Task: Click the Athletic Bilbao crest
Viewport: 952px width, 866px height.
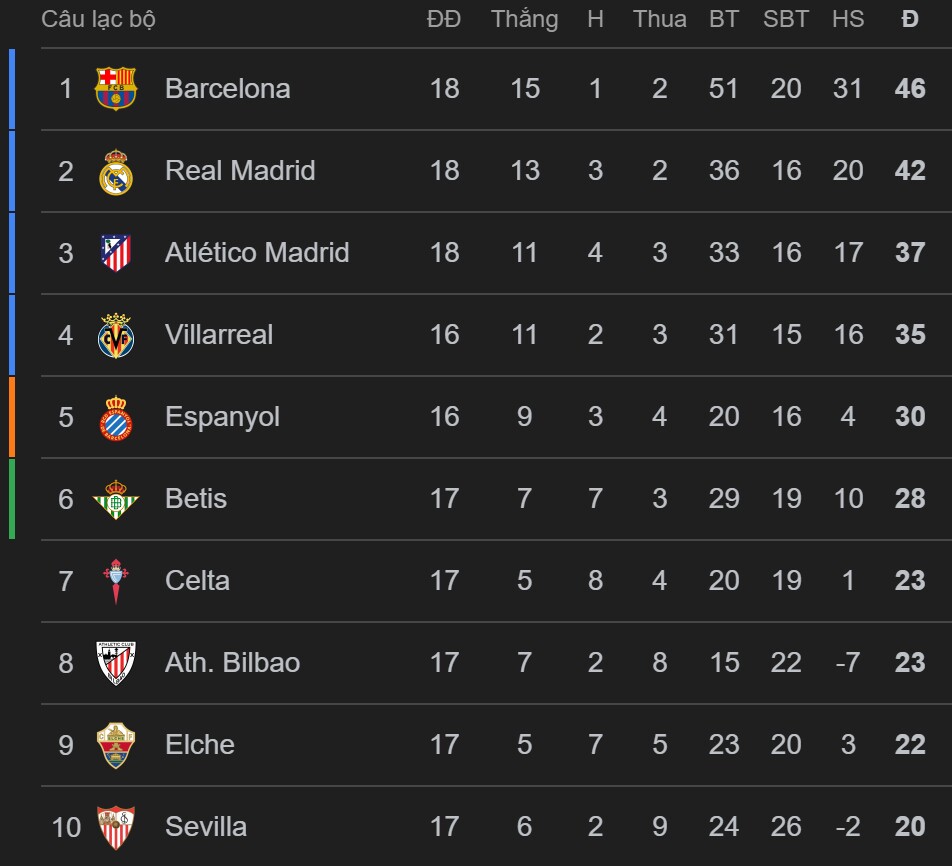Action: point(116,663)
